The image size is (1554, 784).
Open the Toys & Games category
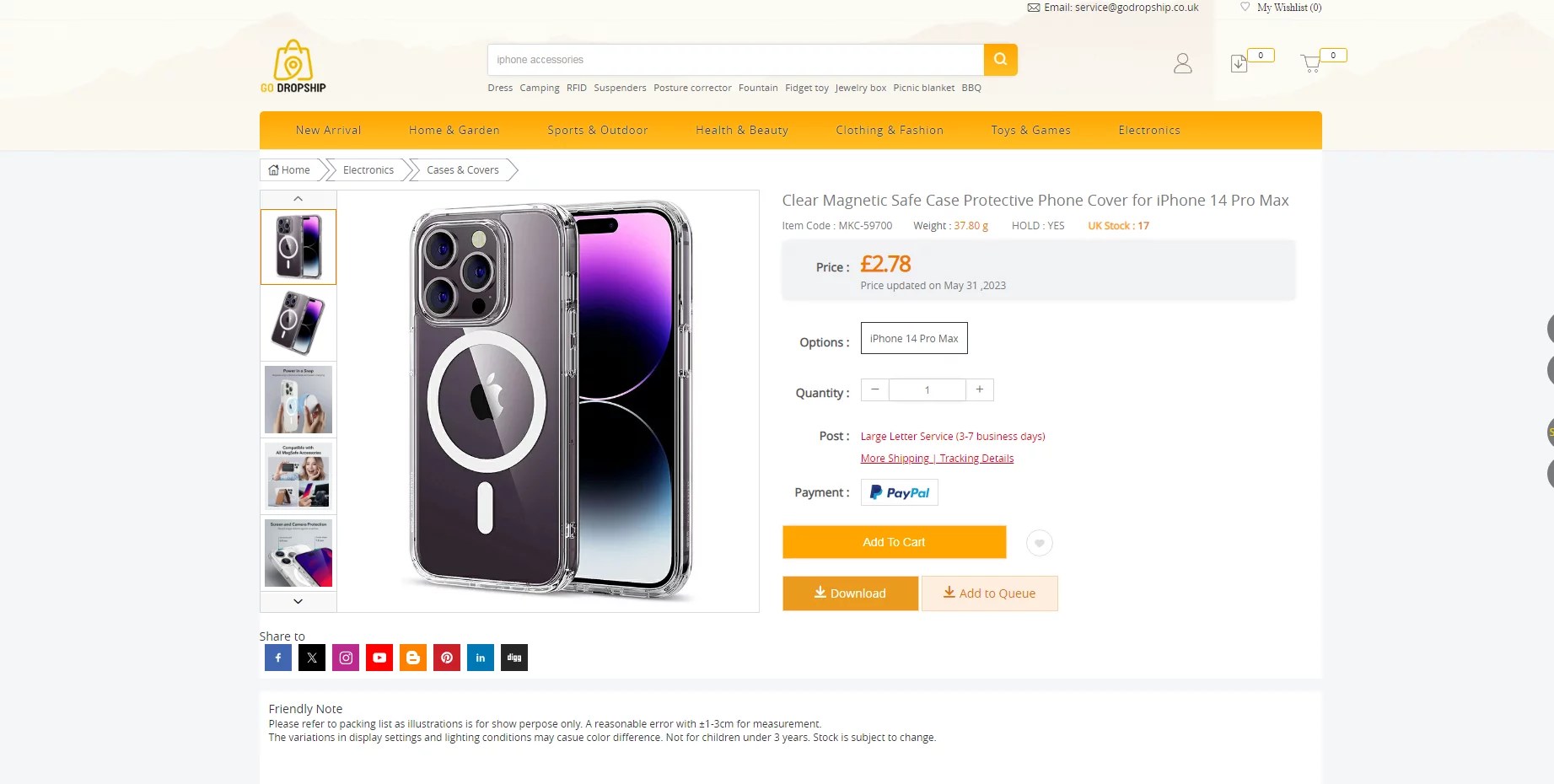tap(1030, 130)
